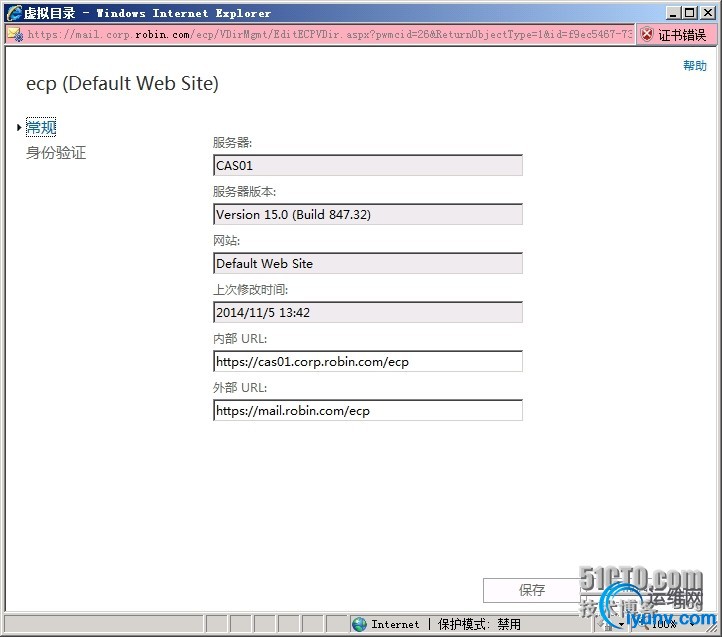Image resolution: width=722 pixels, height=637 pixels.
Task: Click the server name field CAS01
Action: pyautogui.click(x=368, y=165)
